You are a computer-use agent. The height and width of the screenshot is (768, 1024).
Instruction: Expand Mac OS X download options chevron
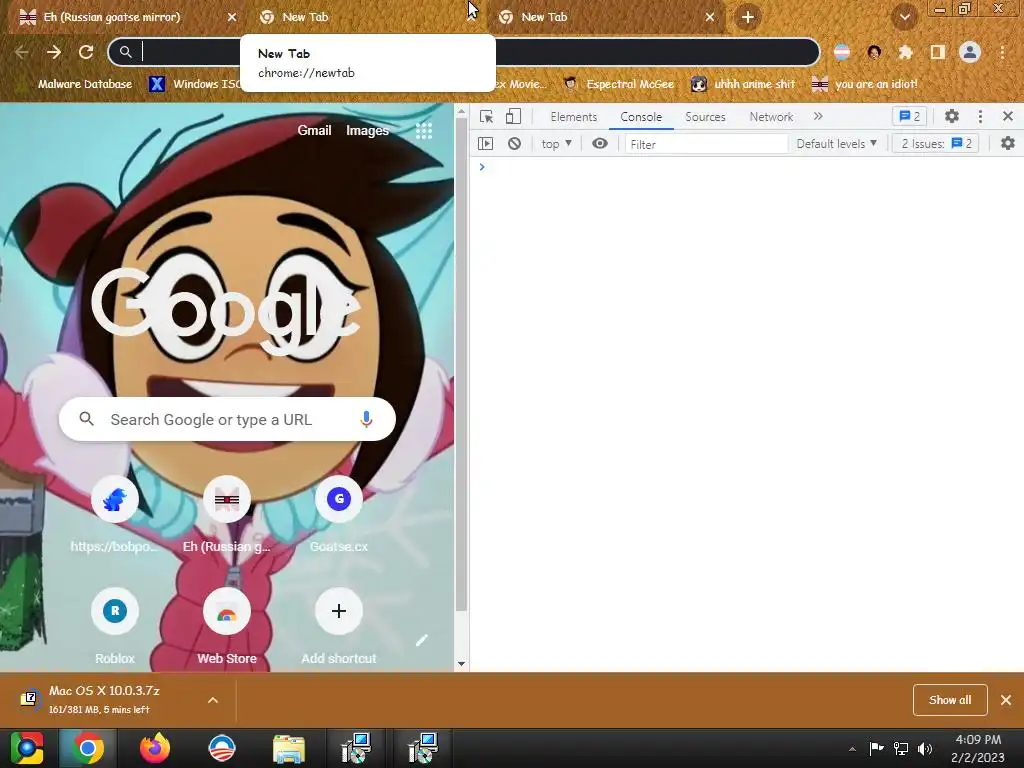(213, 700)
